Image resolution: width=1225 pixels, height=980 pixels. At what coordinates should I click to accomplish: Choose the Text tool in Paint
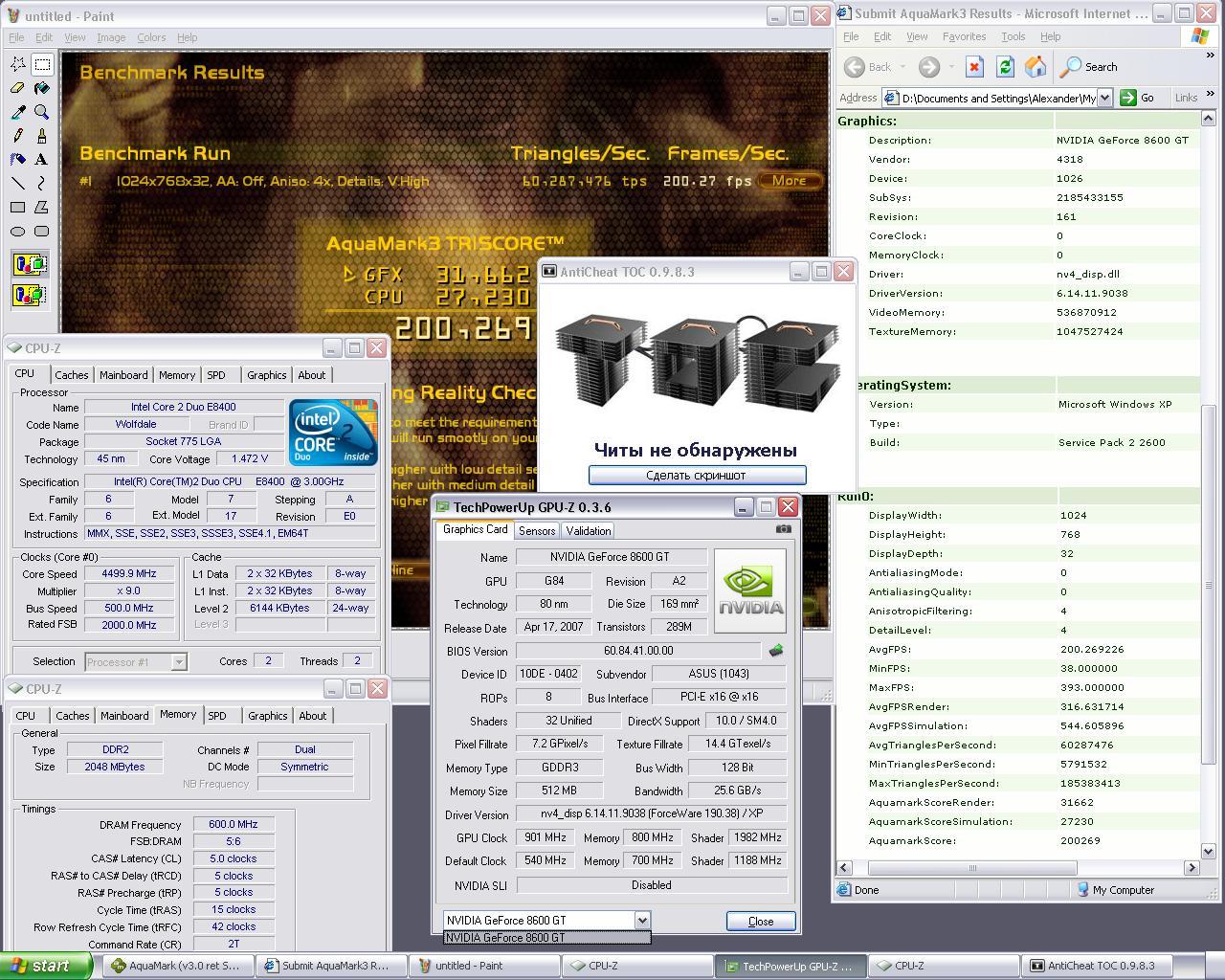42,160
